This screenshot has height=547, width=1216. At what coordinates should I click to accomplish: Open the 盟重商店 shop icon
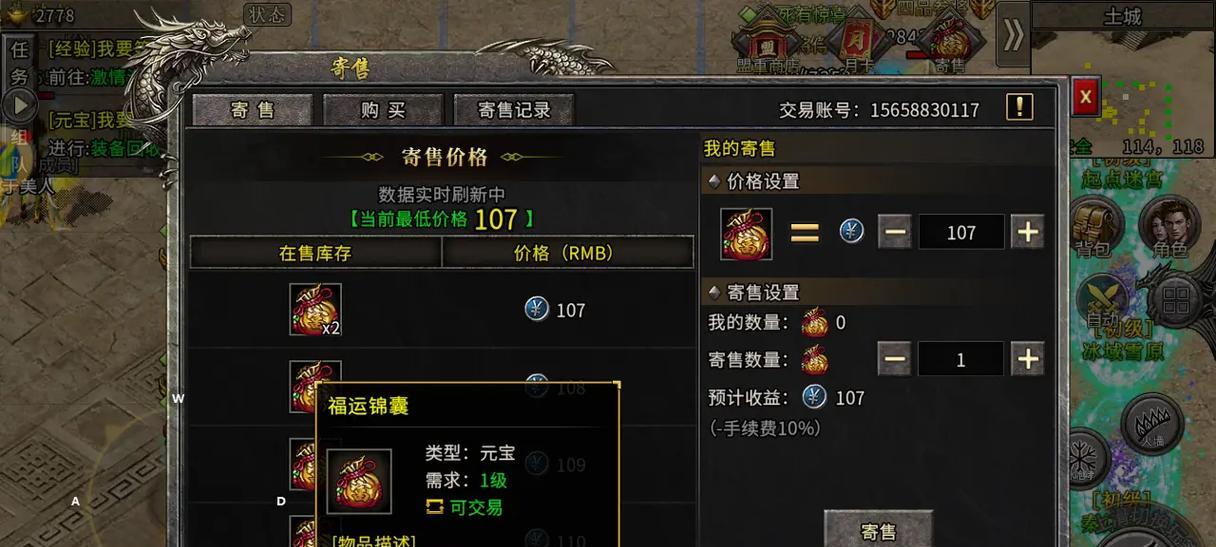point(769,42)
